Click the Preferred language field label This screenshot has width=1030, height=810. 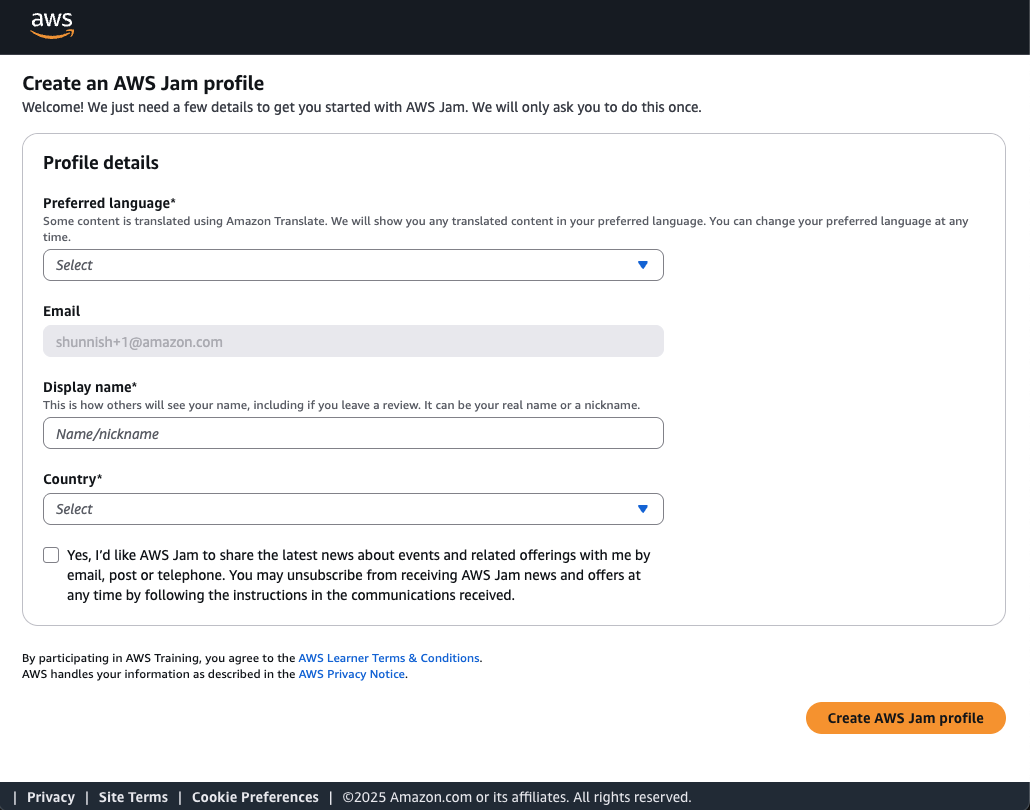pos(108,203)
